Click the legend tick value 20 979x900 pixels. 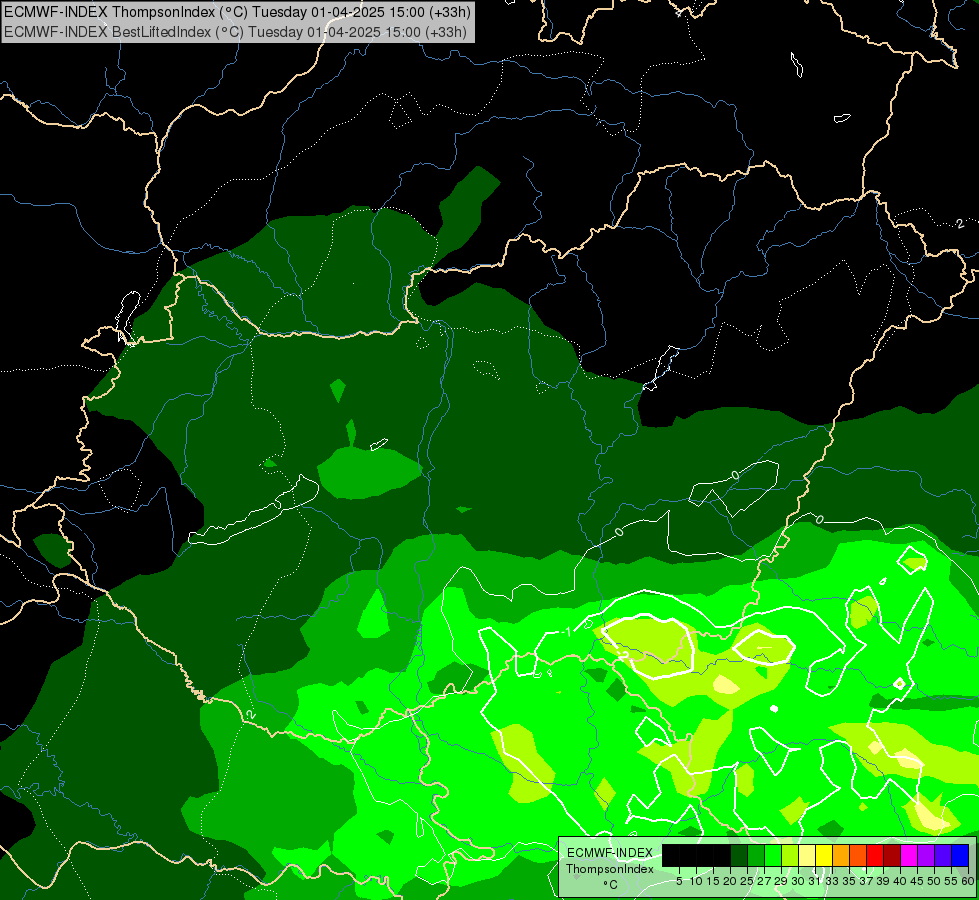pos(730,881)
